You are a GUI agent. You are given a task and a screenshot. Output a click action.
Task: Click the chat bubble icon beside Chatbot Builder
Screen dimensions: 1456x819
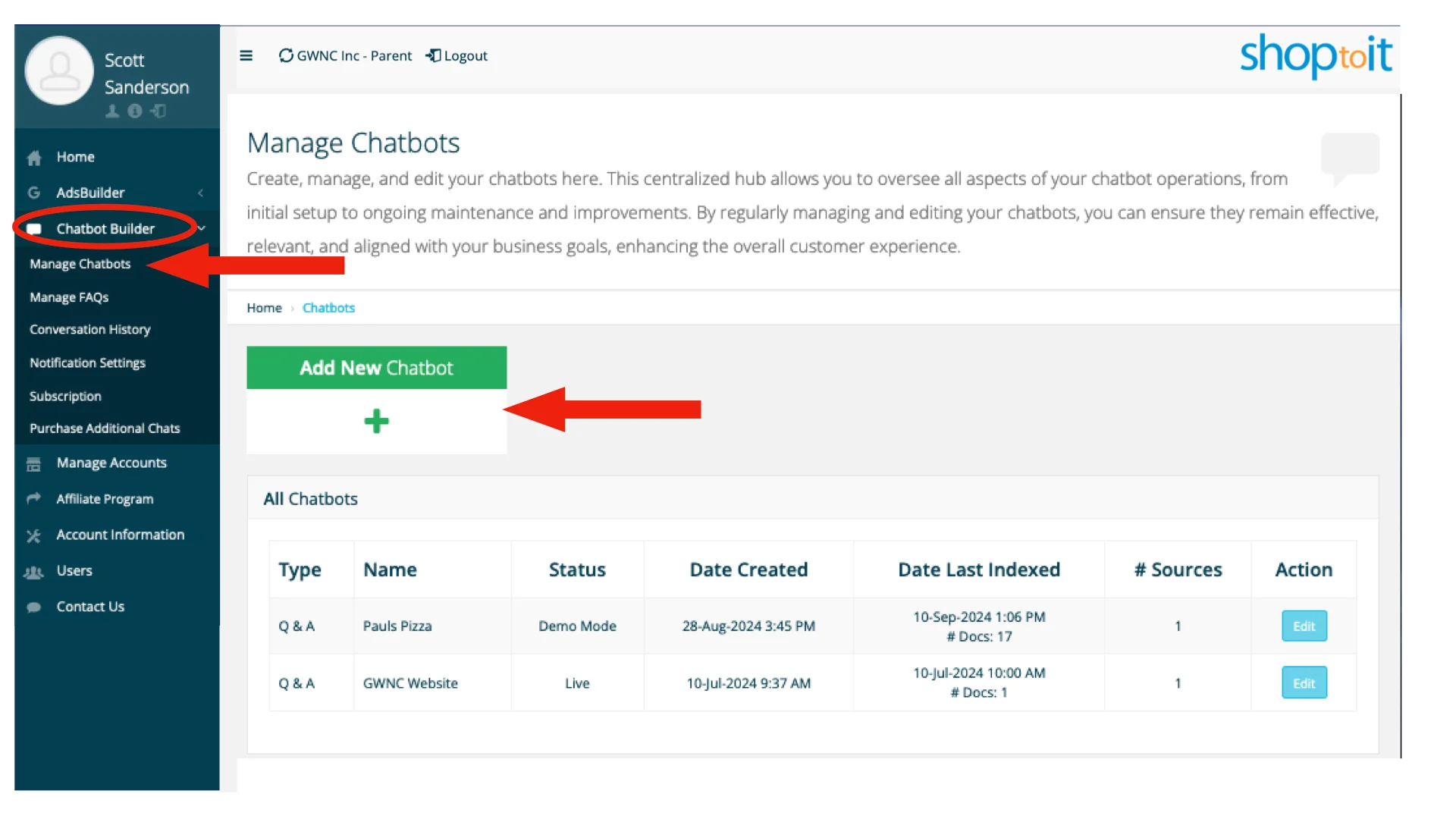pos(34,228)
